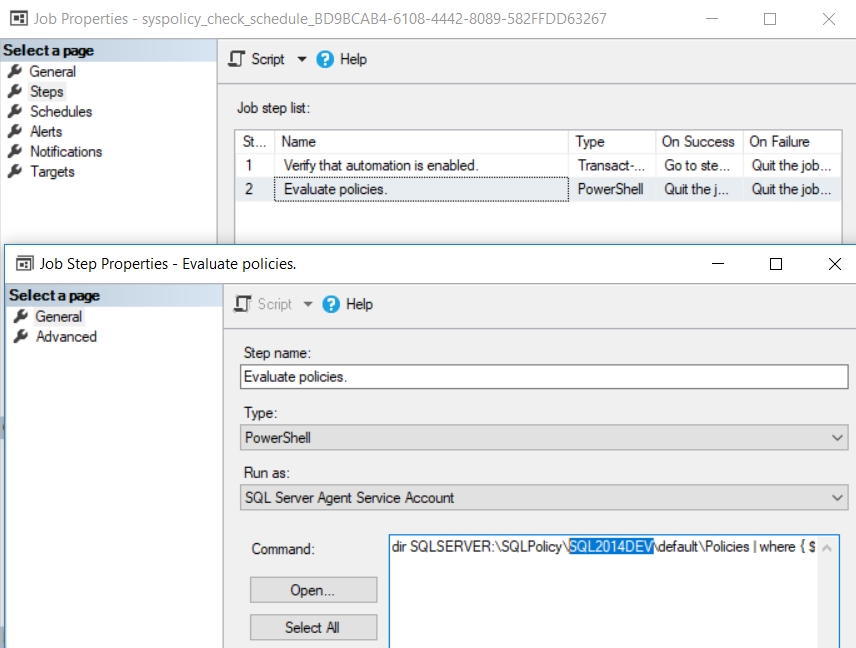Click the Select All button
The image size is (856, 648).
(x=312, y=627)
